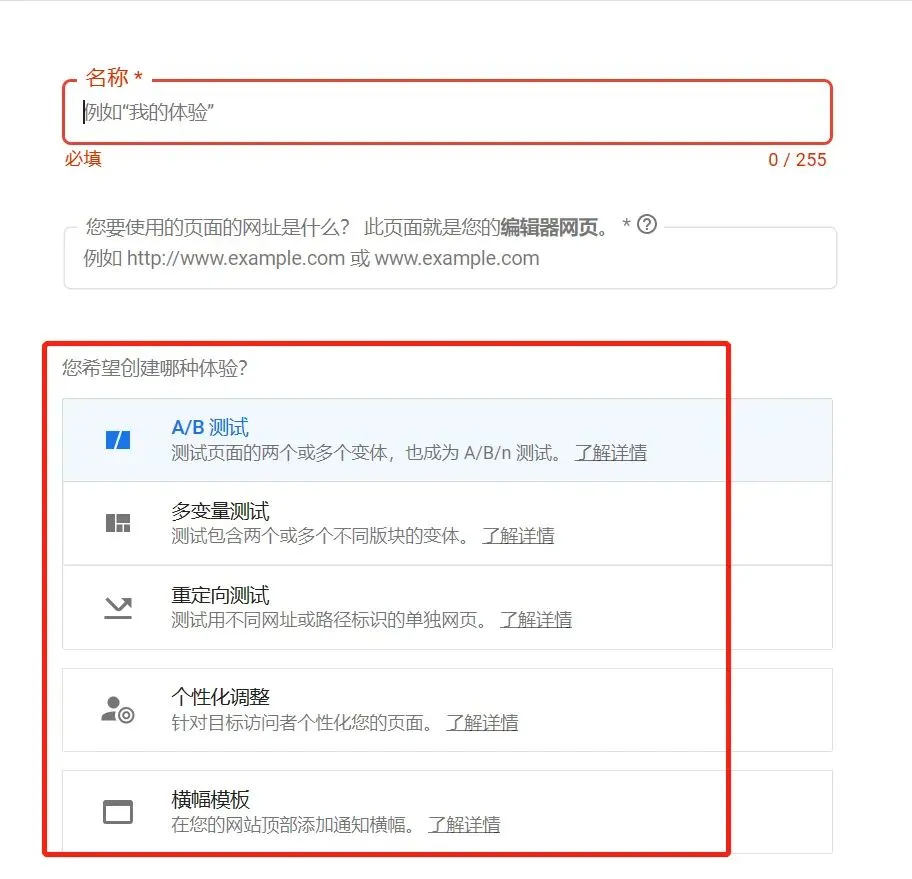The width and height of the screenshot is (912, 879).
Task: Click the 您希望创建哪种体验? heading
Action: tap(155, 368)
